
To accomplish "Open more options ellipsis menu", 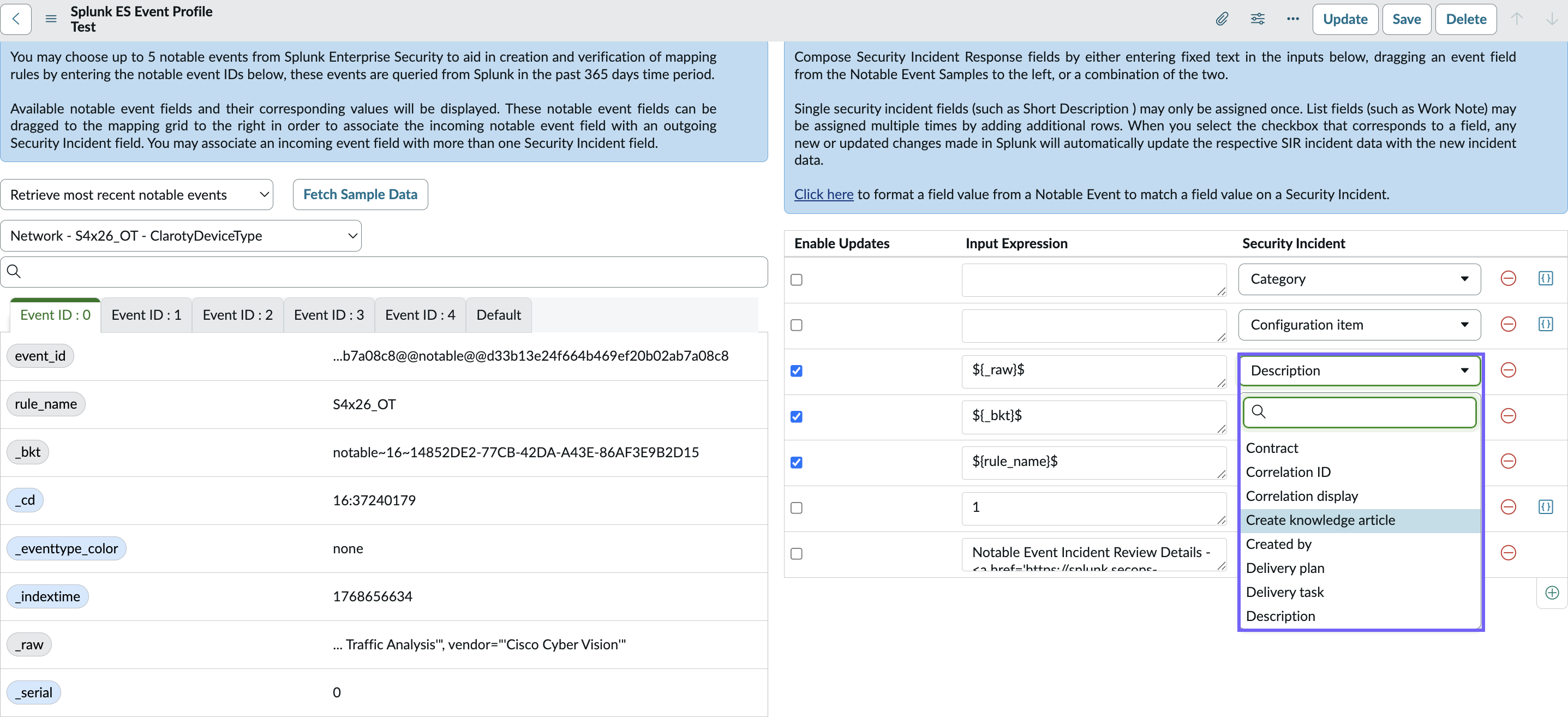I will point(1293,19).
